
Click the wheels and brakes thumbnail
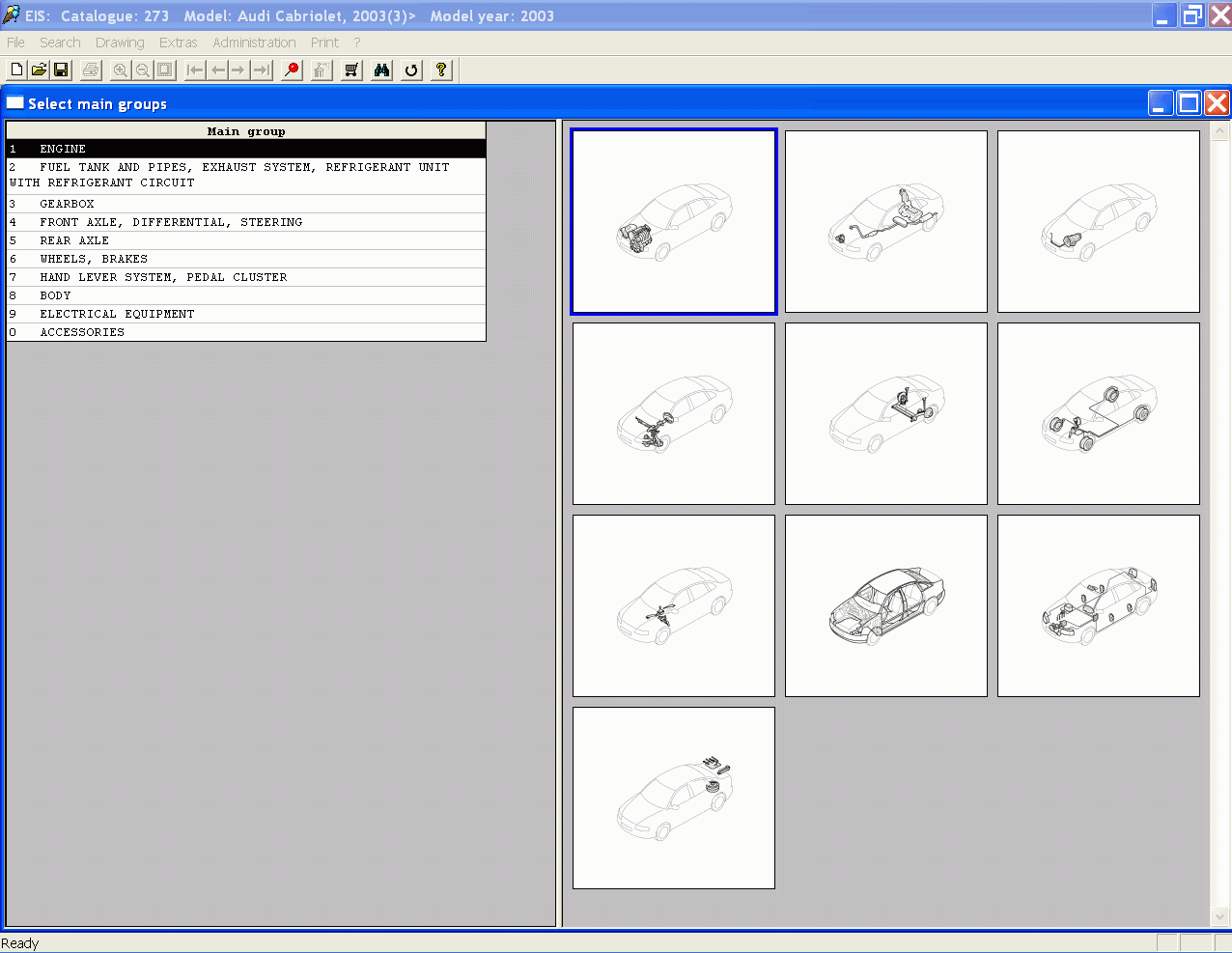pos(1099,413)
